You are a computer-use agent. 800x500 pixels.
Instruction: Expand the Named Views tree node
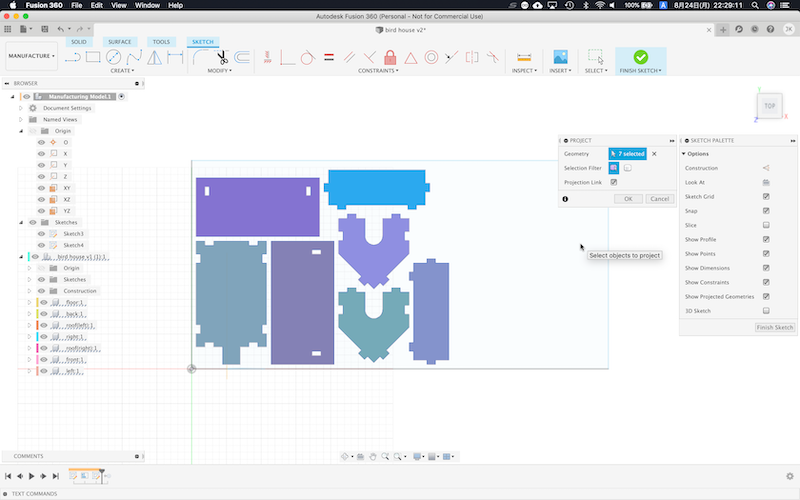(x=21, y=119)
